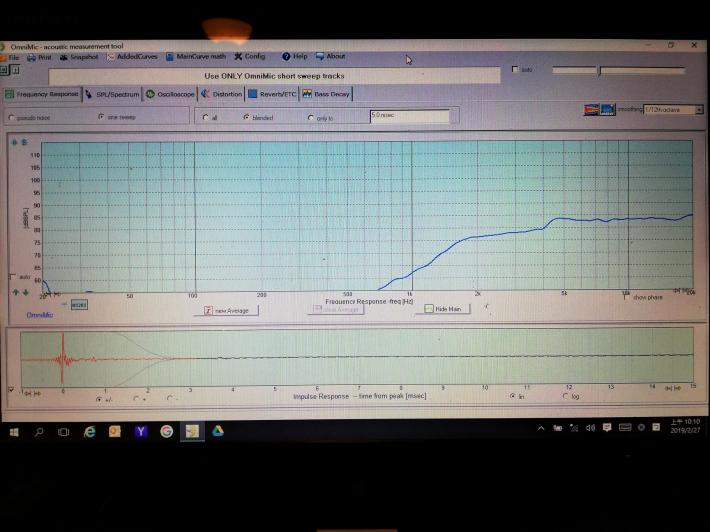Click the first small icon under File
The width and height of the screenshot is (710, 532).
coord(4,70)
